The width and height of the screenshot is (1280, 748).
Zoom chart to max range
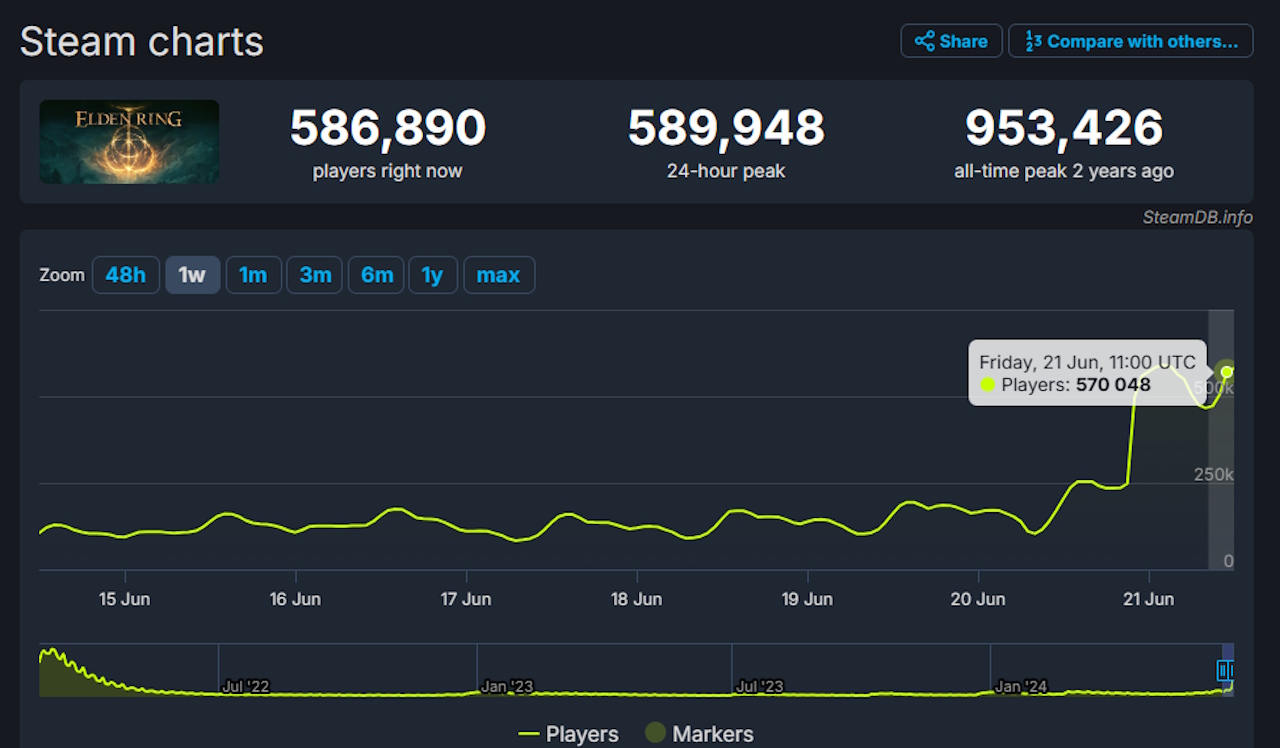tap(499, 275)
